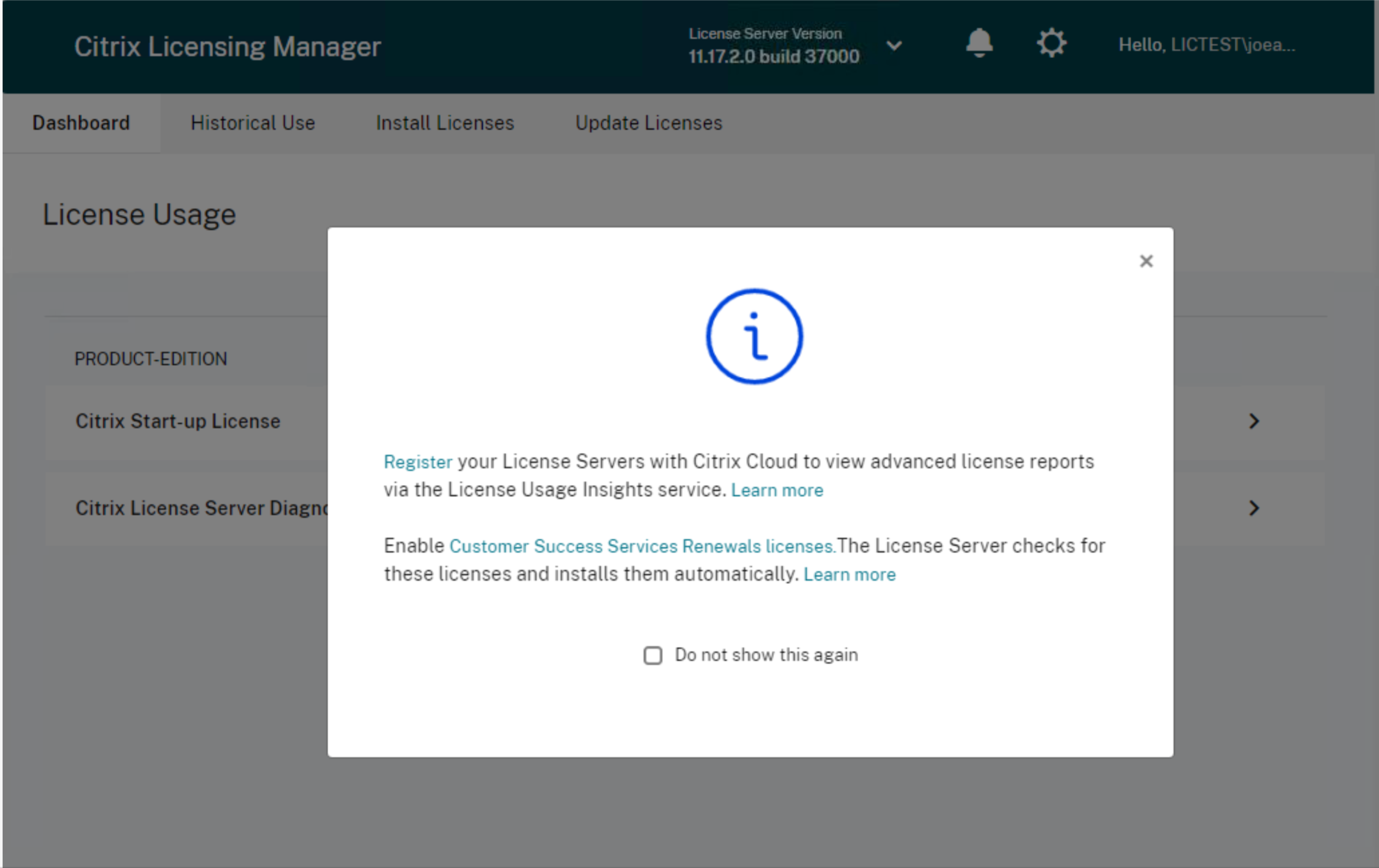Click Learn more after installs them automatically
This screenshot has width=1379, height=868.
pos(850,574)
